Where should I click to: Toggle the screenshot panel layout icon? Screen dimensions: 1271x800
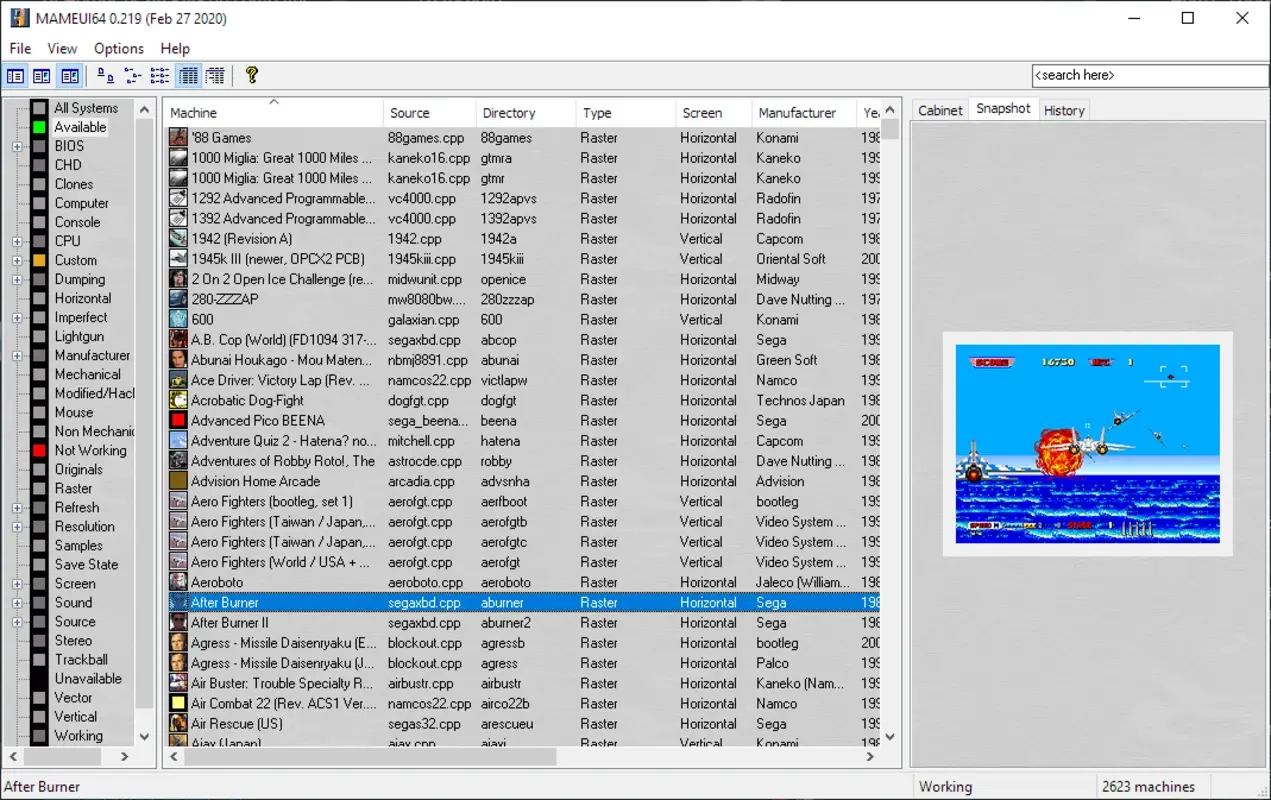point(69,75)
